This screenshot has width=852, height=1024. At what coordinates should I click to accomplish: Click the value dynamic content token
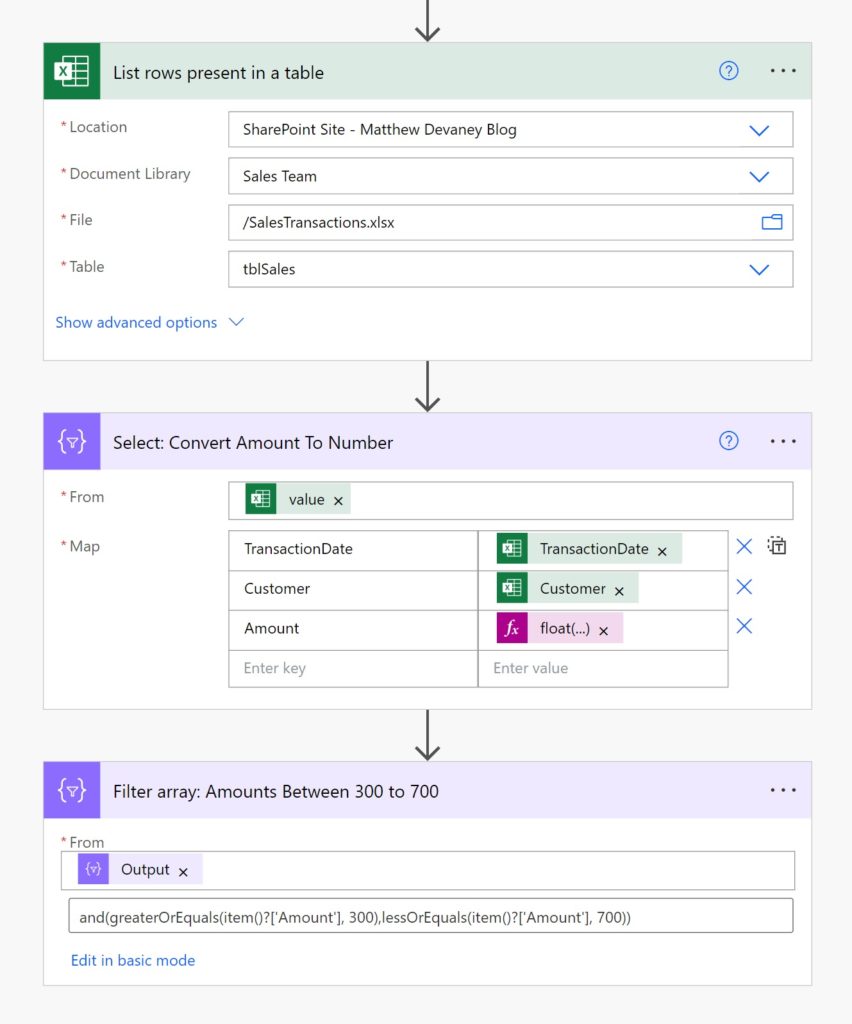coord(298,500)
